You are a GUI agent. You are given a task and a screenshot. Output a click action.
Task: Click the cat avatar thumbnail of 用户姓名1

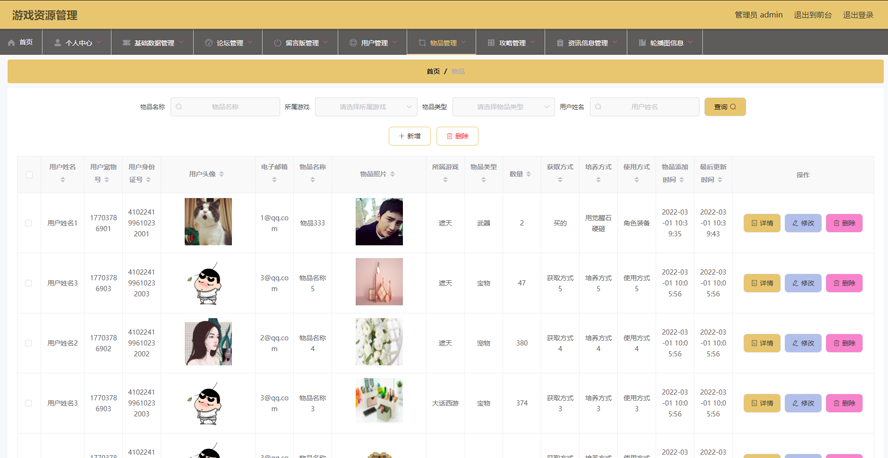click(x=208, y=221)
